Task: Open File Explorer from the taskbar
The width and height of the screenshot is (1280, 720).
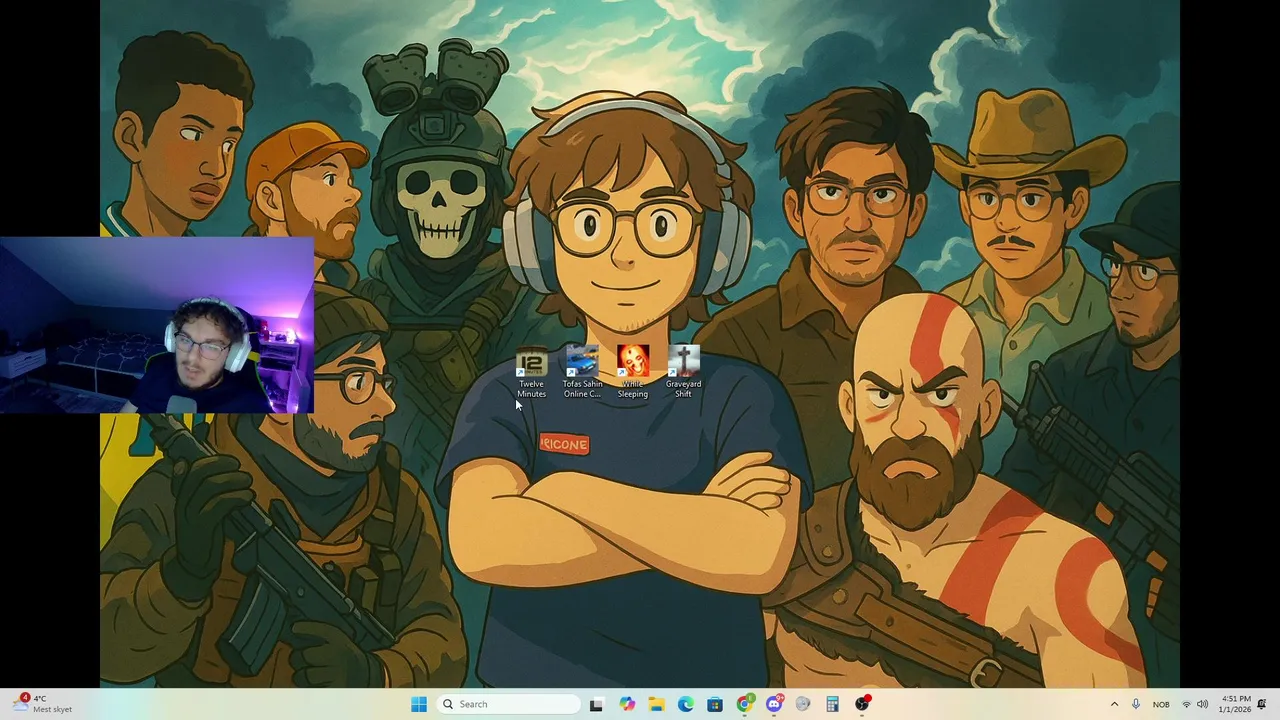Action: click(x=656, y=704)
